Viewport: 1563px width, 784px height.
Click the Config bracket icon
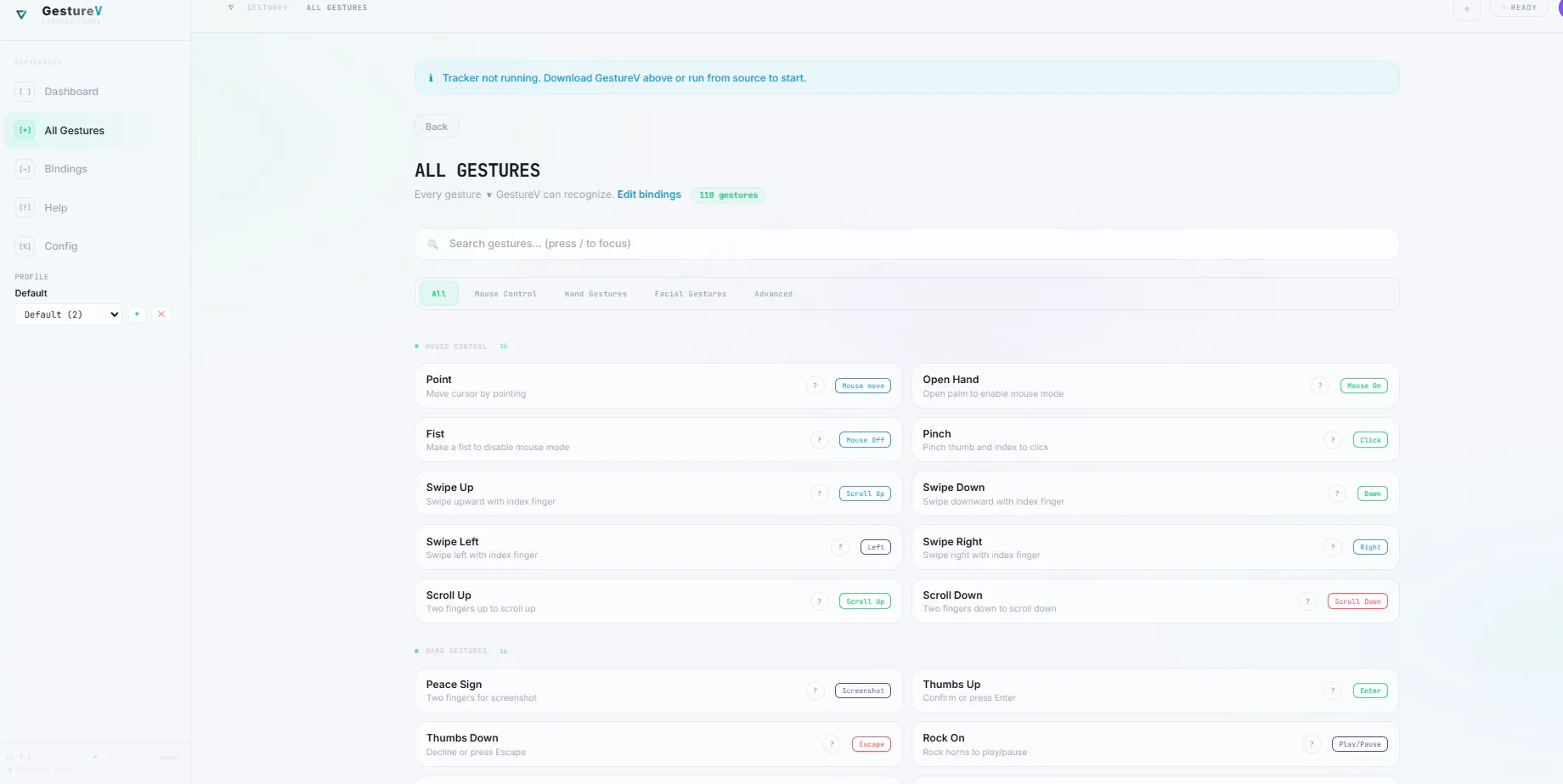[x=25, y=246]
